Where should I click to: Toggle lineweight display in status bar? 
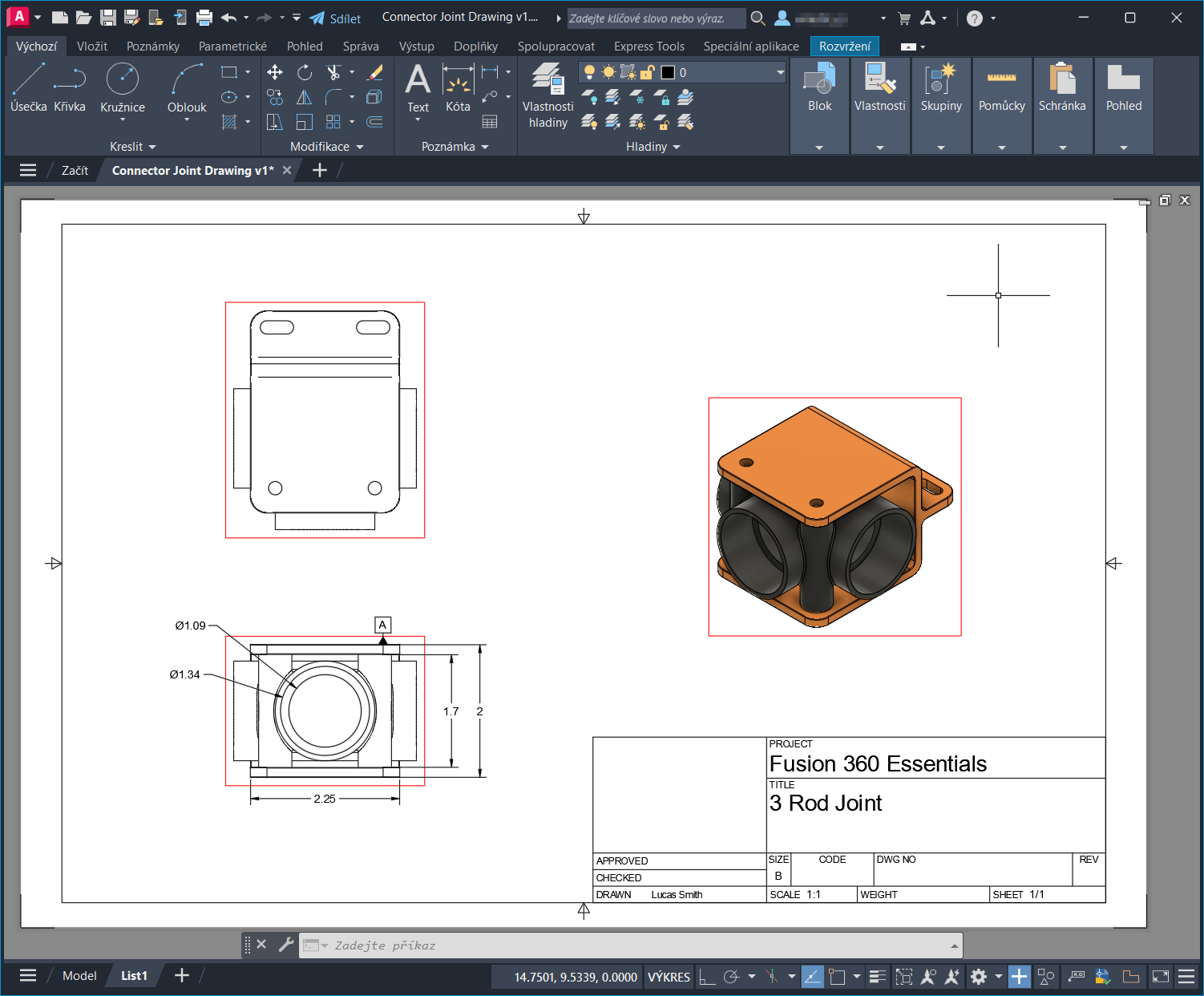[x=878, y=977]
